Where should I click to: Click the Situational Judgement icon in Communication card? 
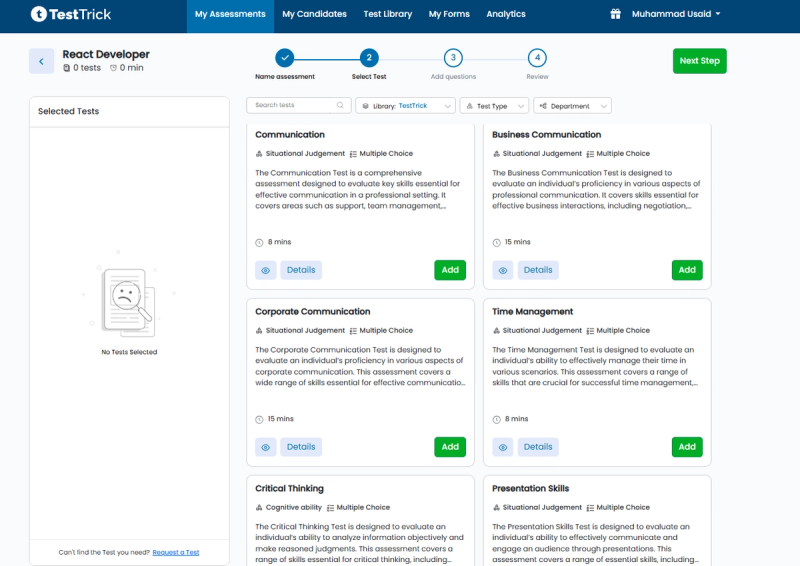point(259,154)
